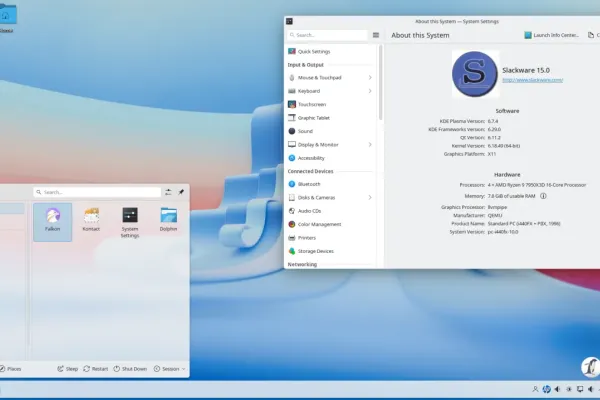Switch to Places in the launcher
The image size is (600, 400).
11,369
